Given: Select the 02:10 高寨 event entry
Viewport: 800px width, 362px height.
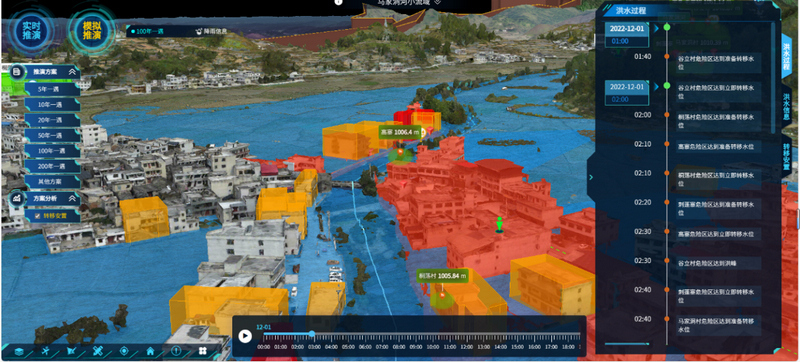Looking at the screenshot, I should (x=718, y=147).
